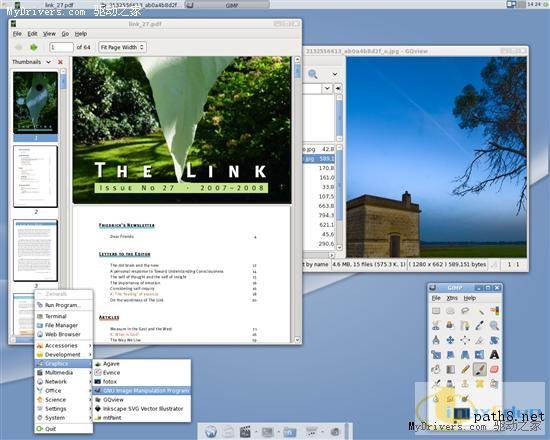550x440 pixels.
Task: Select the Color Picker eyedropper tool
Action: tap(479, 326)
